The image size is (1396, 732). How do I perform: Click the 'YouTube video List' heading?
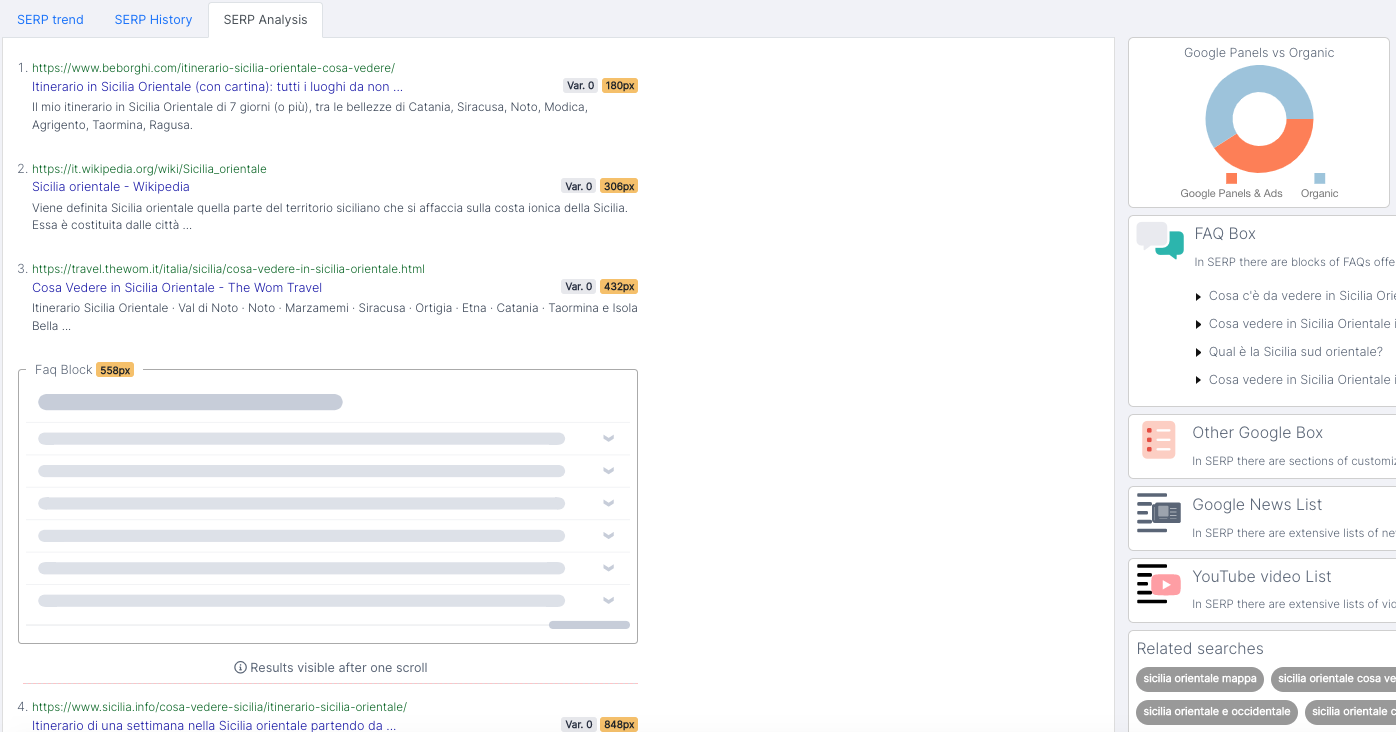[1261, 577]
